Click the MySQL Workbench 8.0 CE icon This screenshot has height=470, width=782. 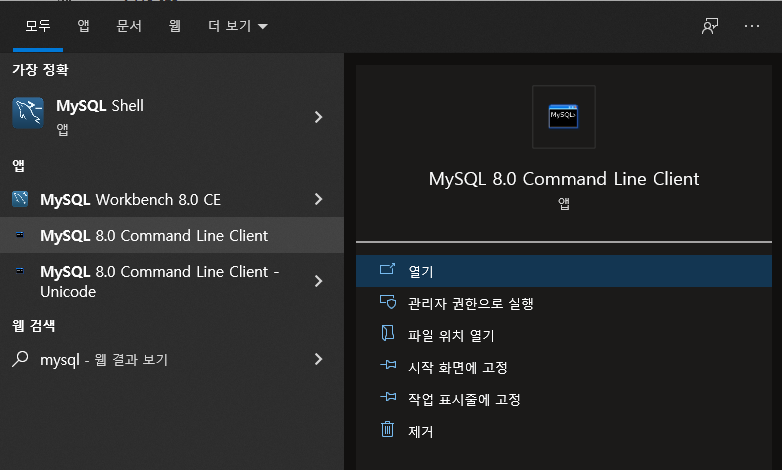[20, 199]
